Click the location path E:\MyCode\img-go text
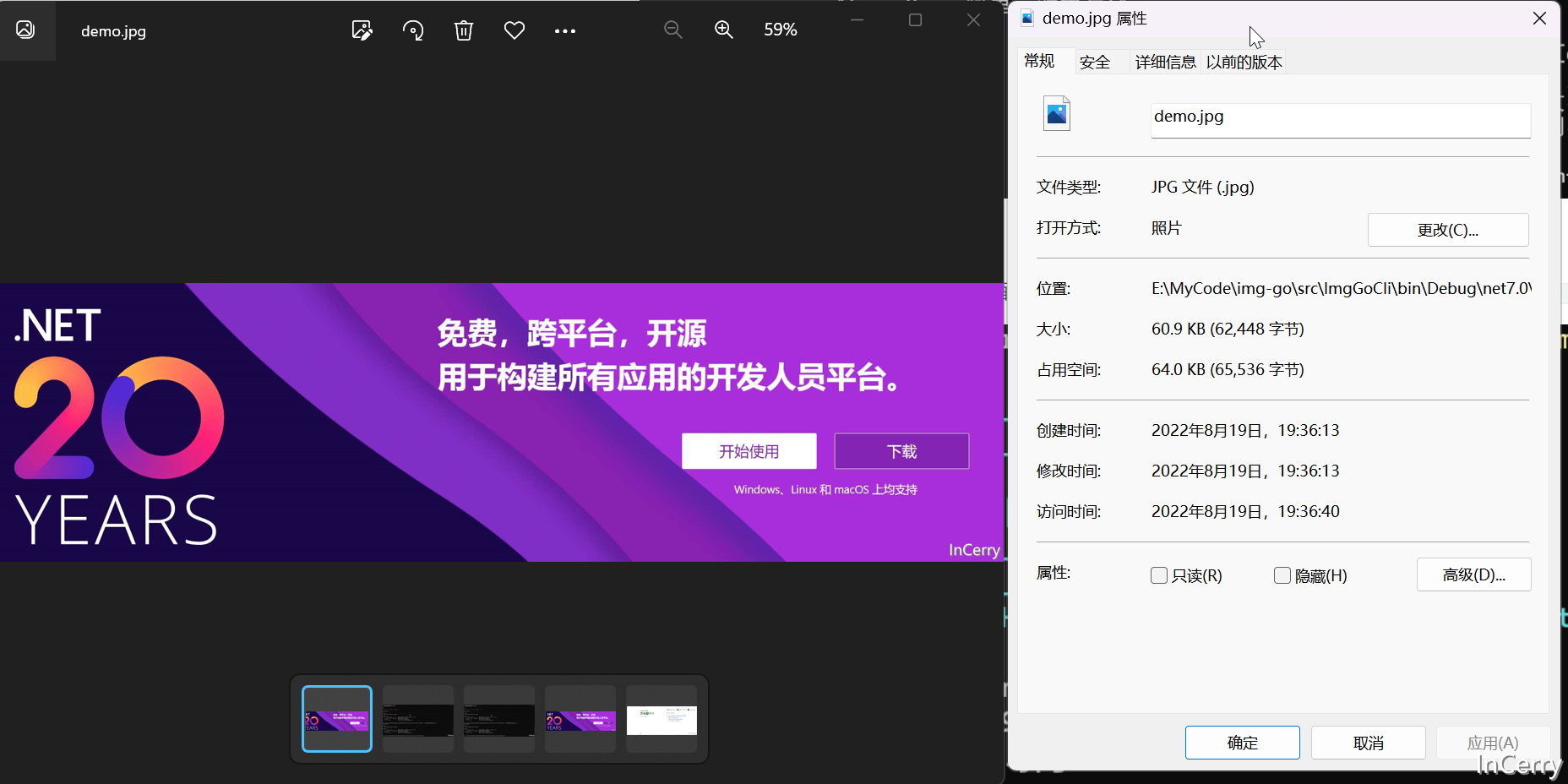Viewport: 1568px width, 784px height. (x=1341, y=288)
